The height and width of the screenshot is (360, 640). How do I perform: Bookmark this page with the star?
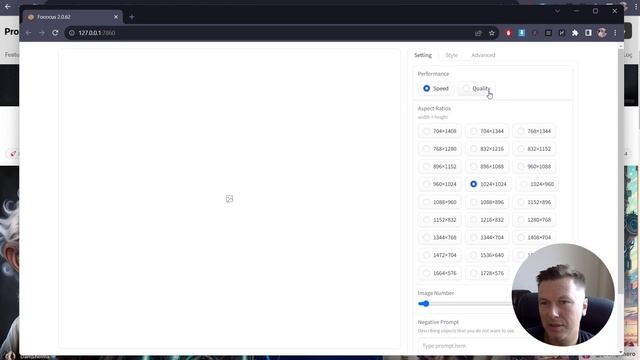tap(492, 33)
